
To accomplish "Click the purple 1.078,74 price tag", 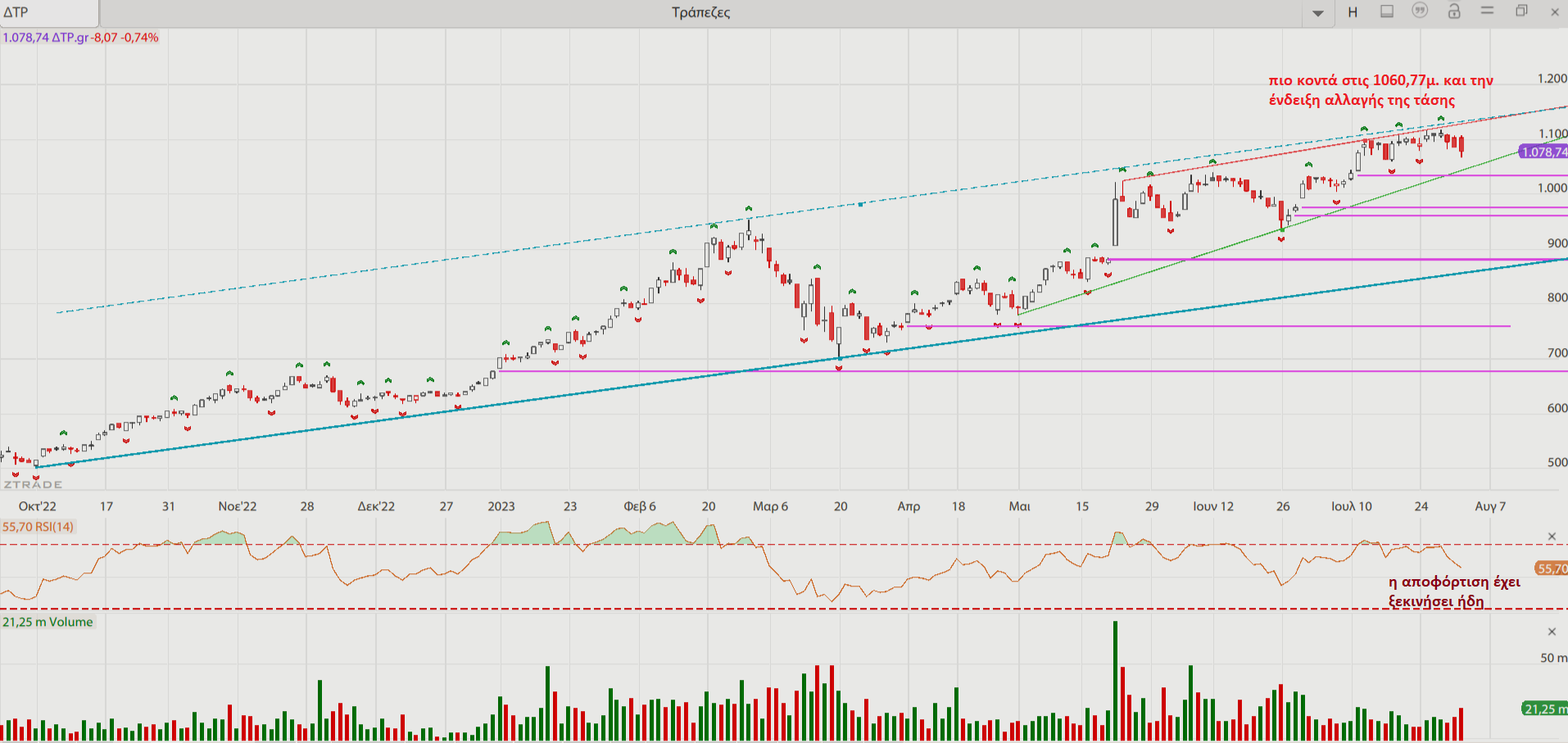I will [x=1543, y=152].
